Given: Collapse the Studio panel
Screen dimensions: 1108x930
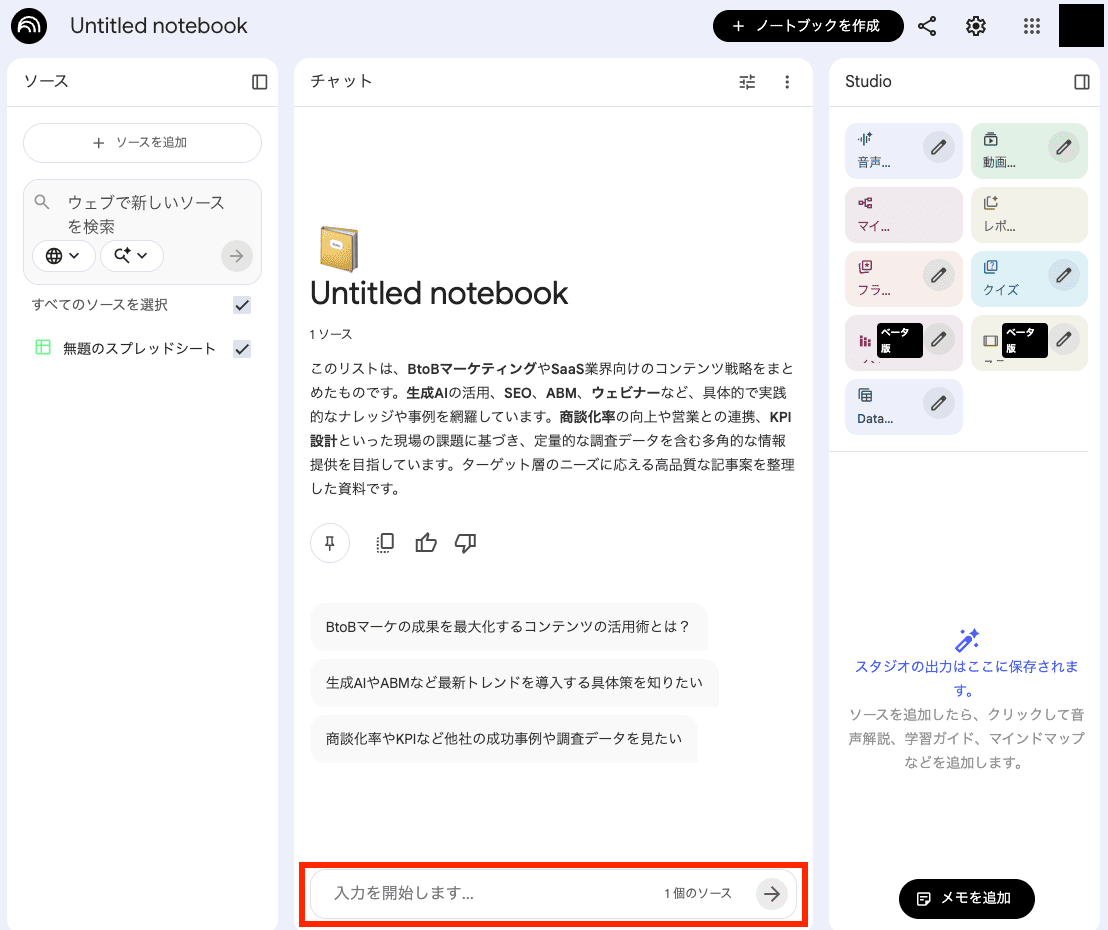Looking at the screenshot, I should tap(1081, 82).
